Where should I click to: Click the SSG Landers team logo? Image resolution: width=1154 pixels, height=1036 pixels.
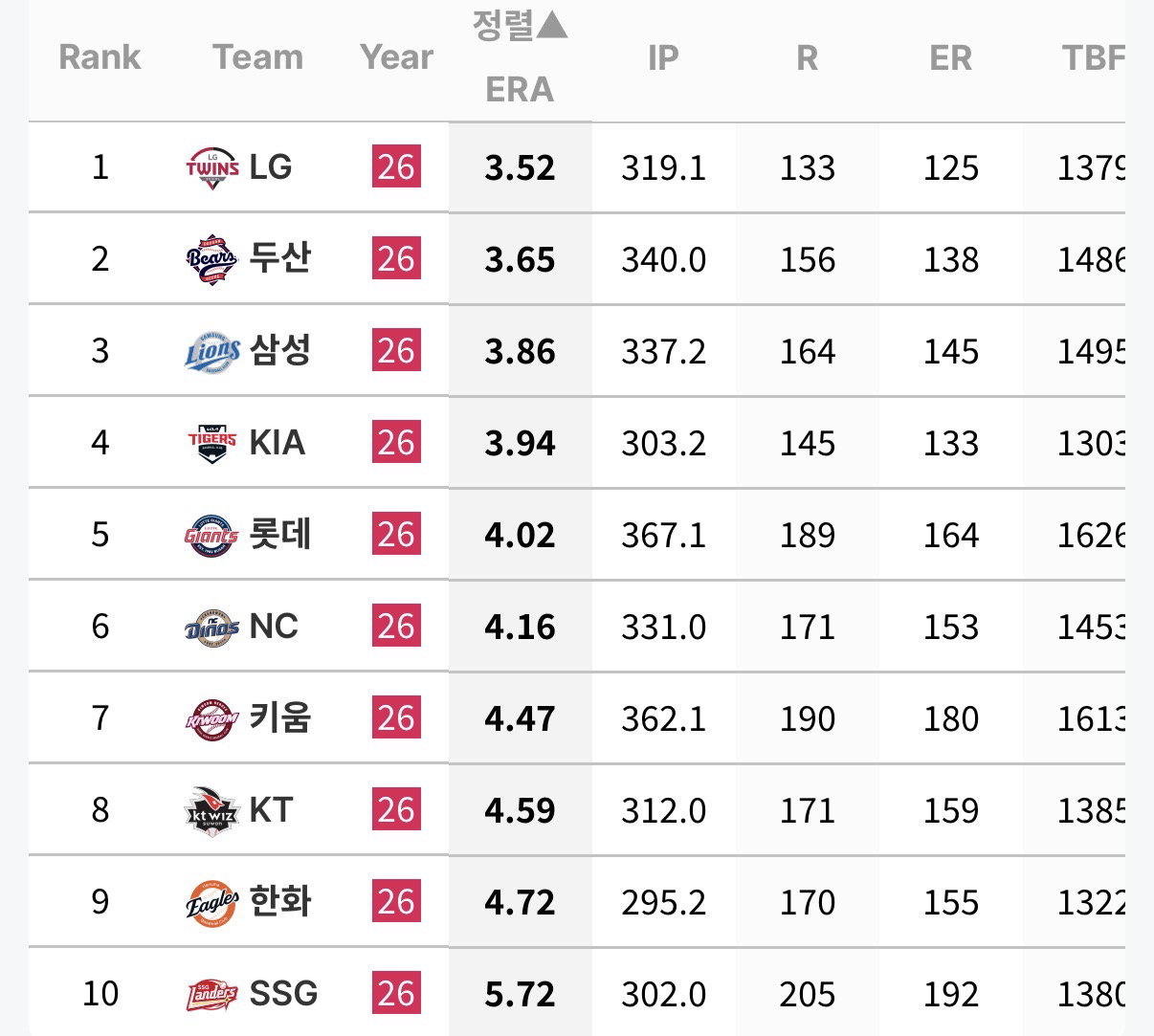point(211,995)
